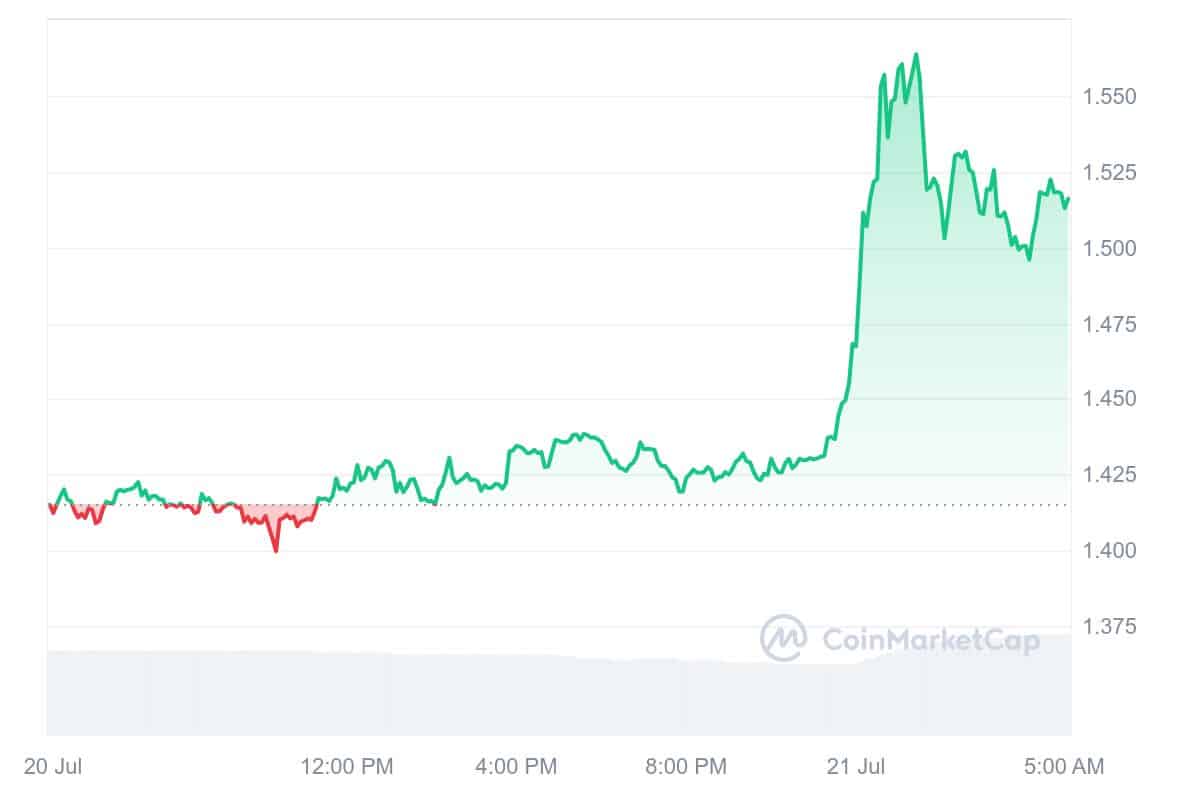Screen dimensions: 1200x800
Task: Click the 1.475 price axis label
Action: (1110, 324)
